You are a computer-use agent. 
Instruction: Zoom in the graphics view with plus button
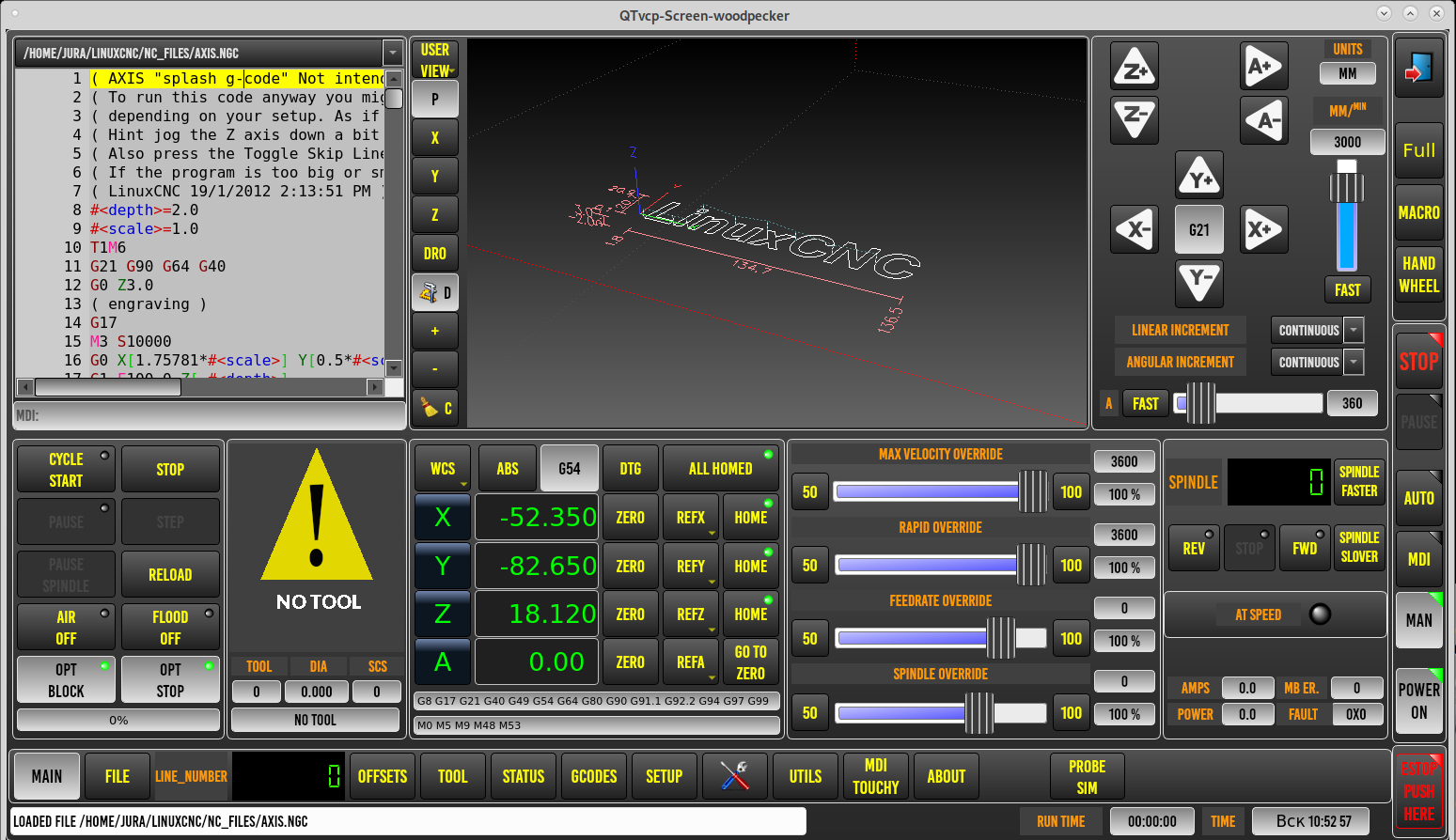point(435,331)
